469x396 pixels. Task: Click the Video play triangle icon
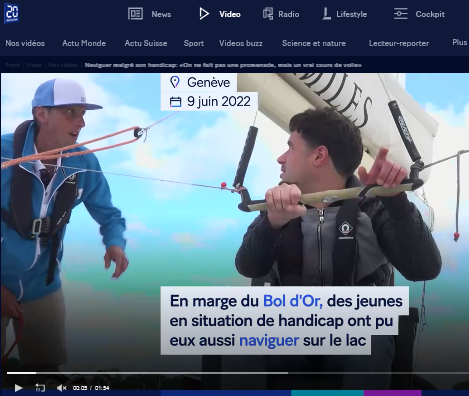coord(204,14)
